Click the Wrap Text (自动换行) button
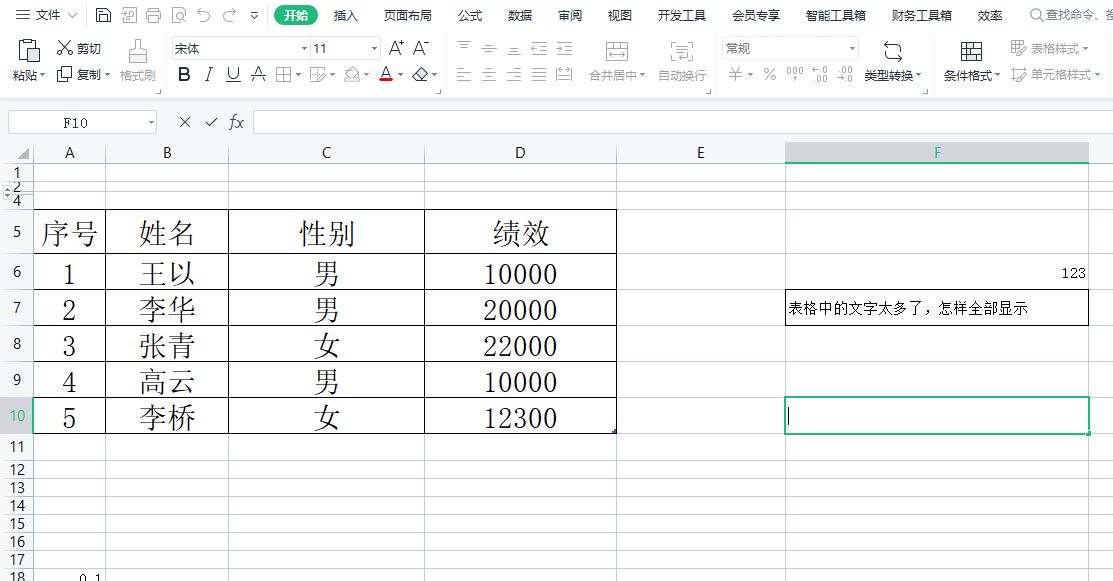Screen dimensions: 1113x581 click(x=682, y=60)
